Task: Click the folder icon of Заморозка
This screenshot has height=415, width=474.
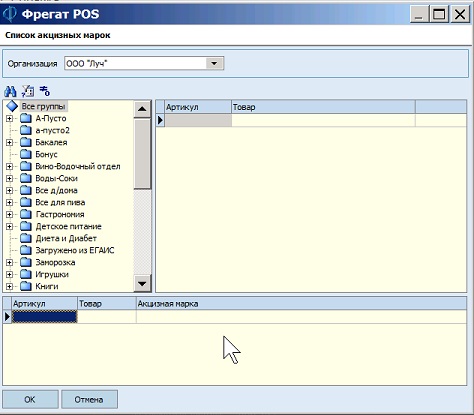Action: tap(26, 262)
